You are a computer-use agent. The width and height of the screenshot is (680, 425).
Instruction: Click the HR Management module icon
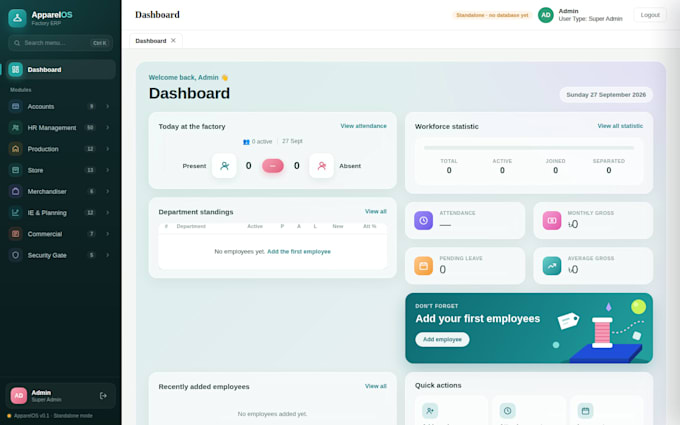pos(16,128)
